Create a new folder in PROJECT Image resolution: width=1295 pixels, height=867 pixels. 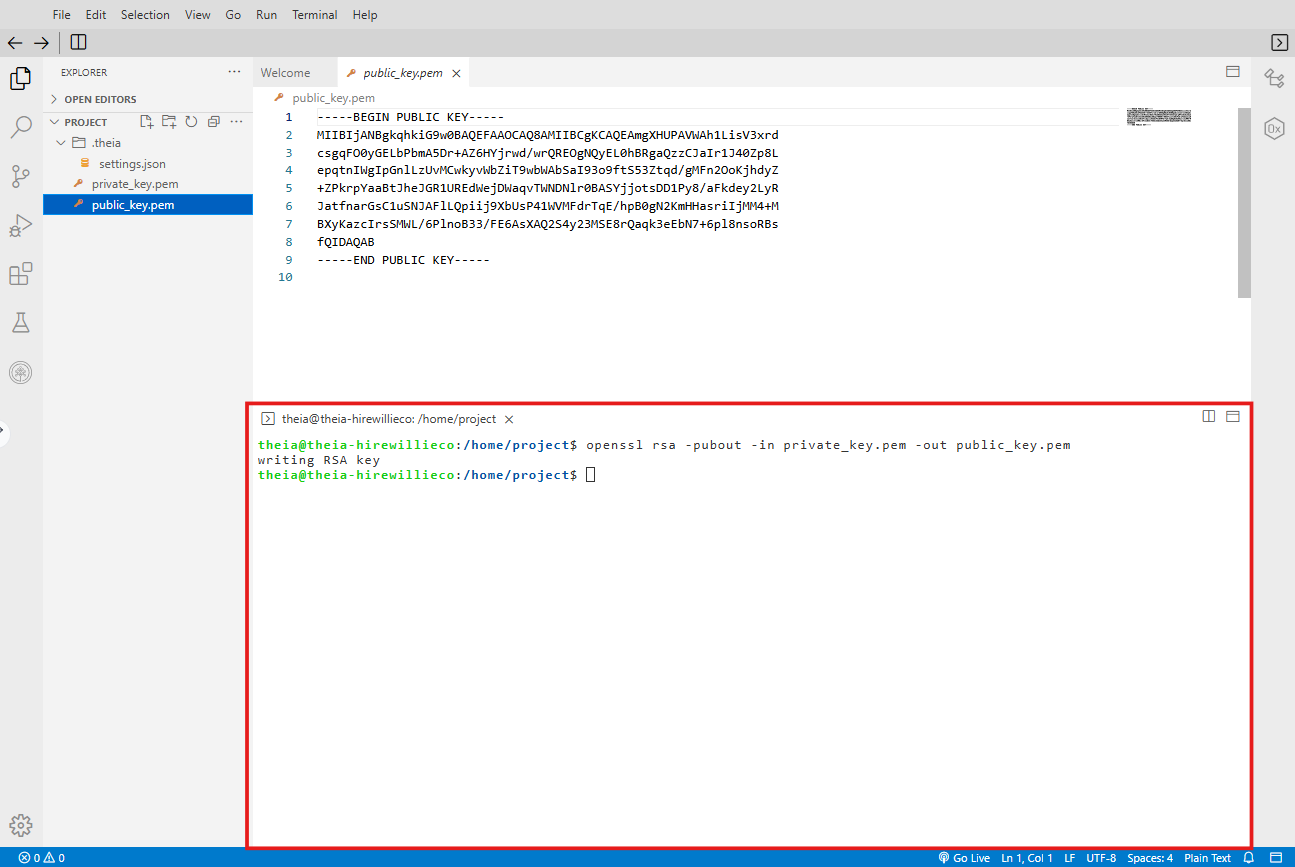click(169, 122)
